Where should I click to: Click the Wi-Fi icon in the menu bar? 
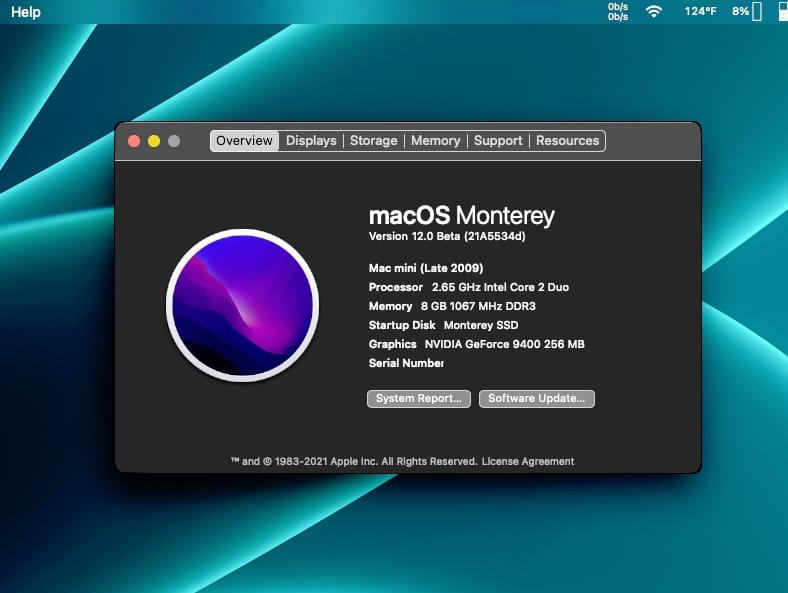[653, 11]
